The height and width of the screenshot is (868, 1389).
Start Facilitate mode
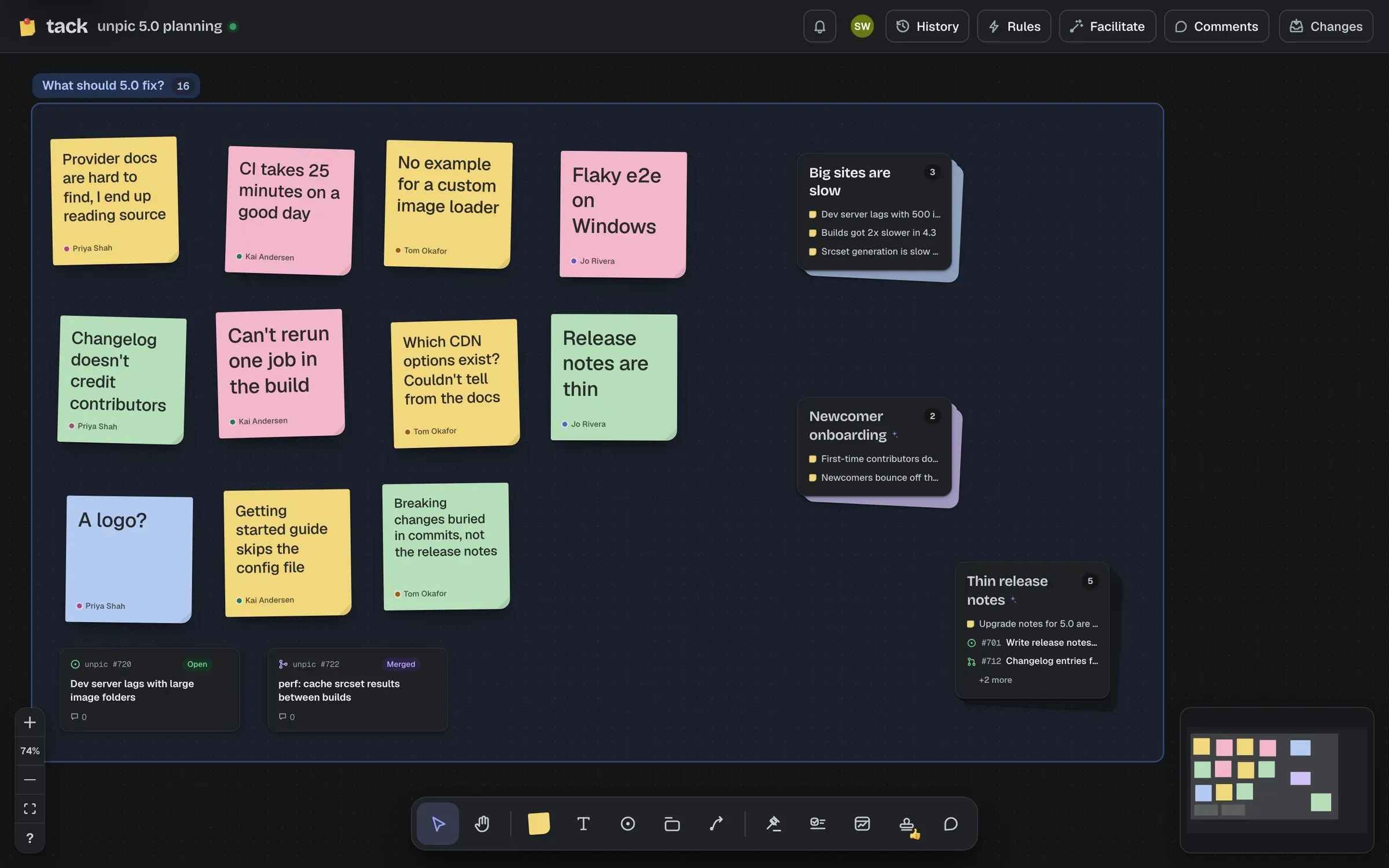[1107, 26]
